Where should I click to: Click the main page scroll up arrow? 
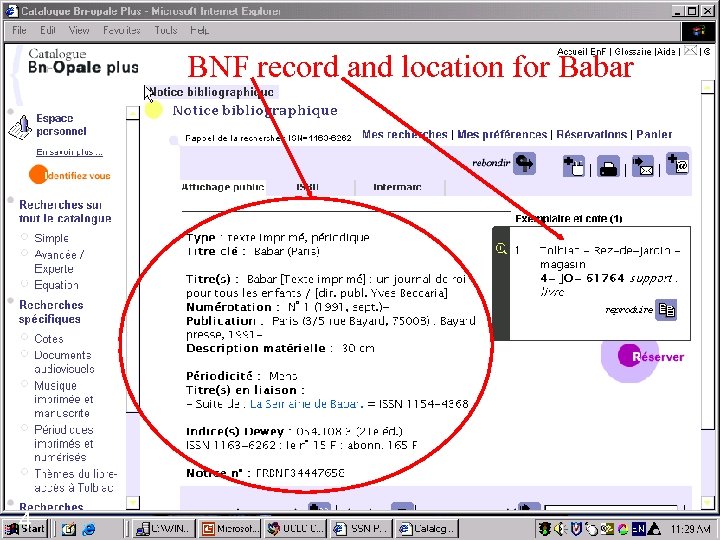click(707, 86)
